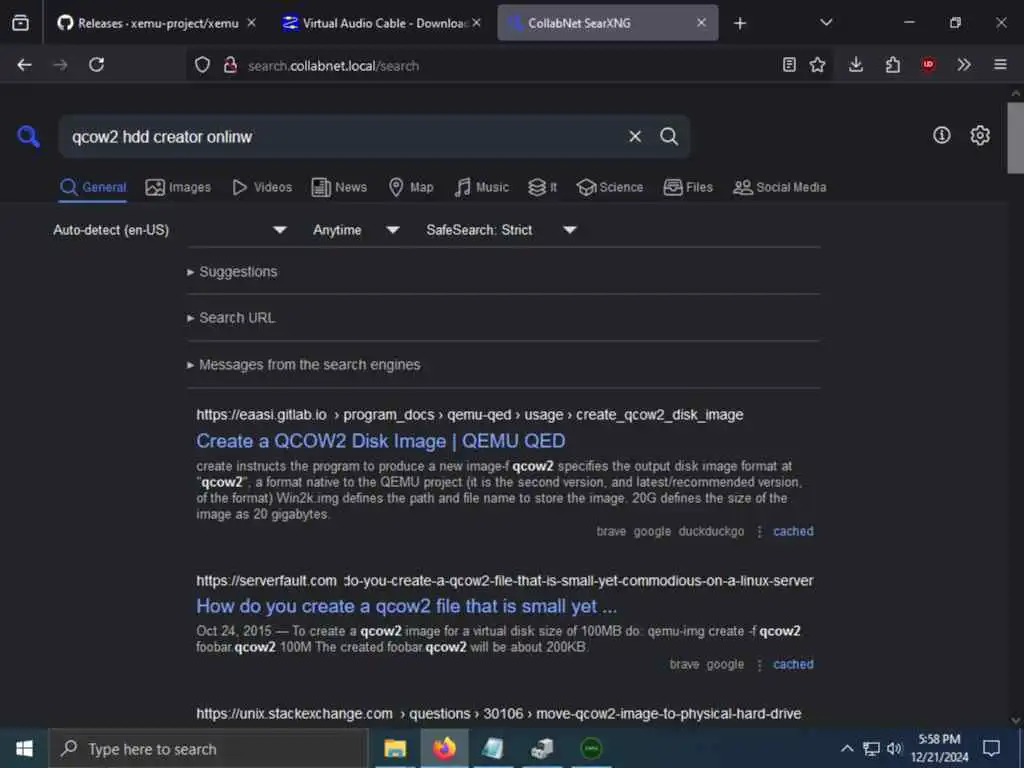Select the Files search category
Image resolution: width=1024 pixels, height=768 pixels.
688,187
